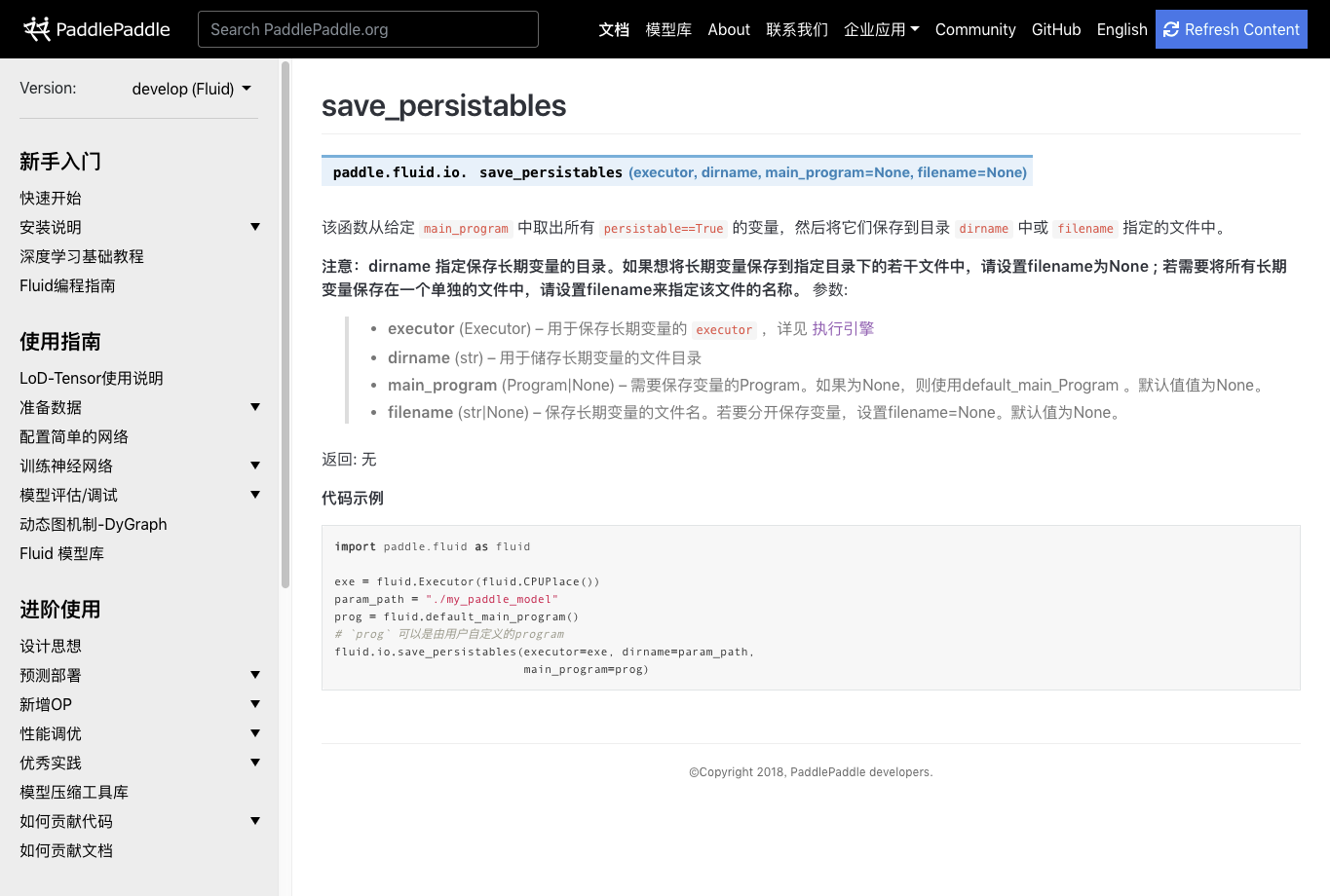The height and width of the screenshot is (896, 1330).
Task: Click the 准备数据 sidebar entry
Action: pos(51,407)
